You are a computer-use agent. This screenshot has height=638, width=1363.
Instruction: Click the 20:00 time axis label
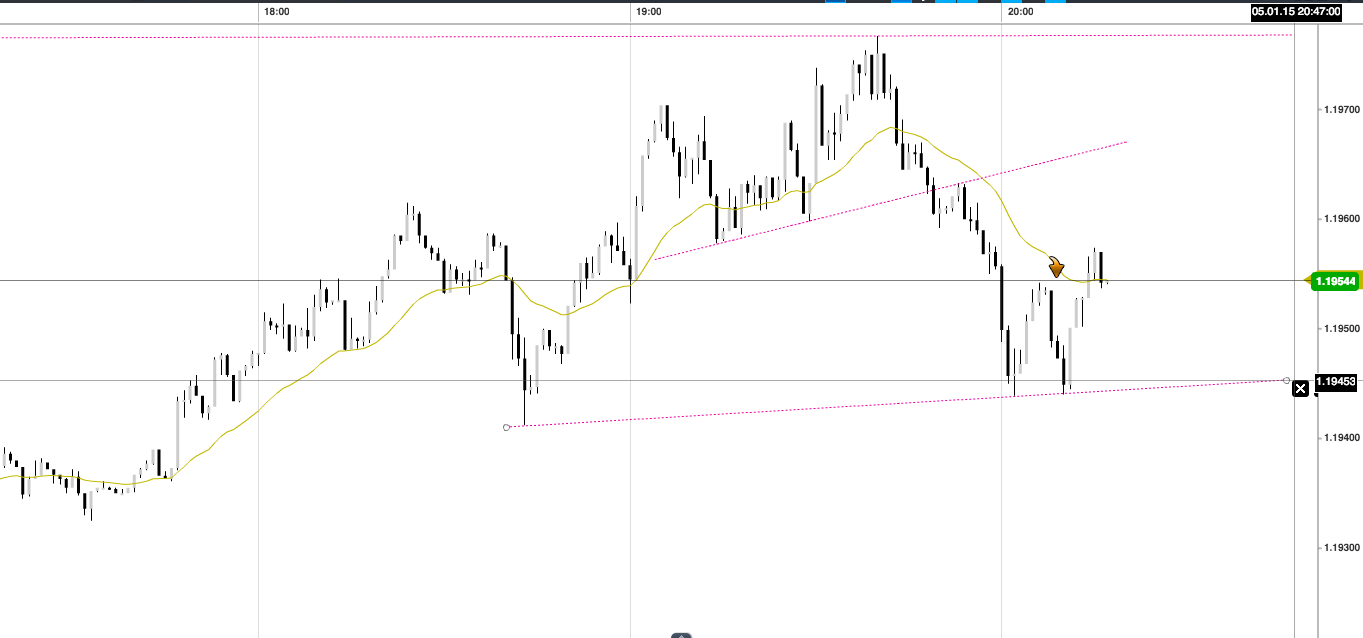(x=1020, y=12)
